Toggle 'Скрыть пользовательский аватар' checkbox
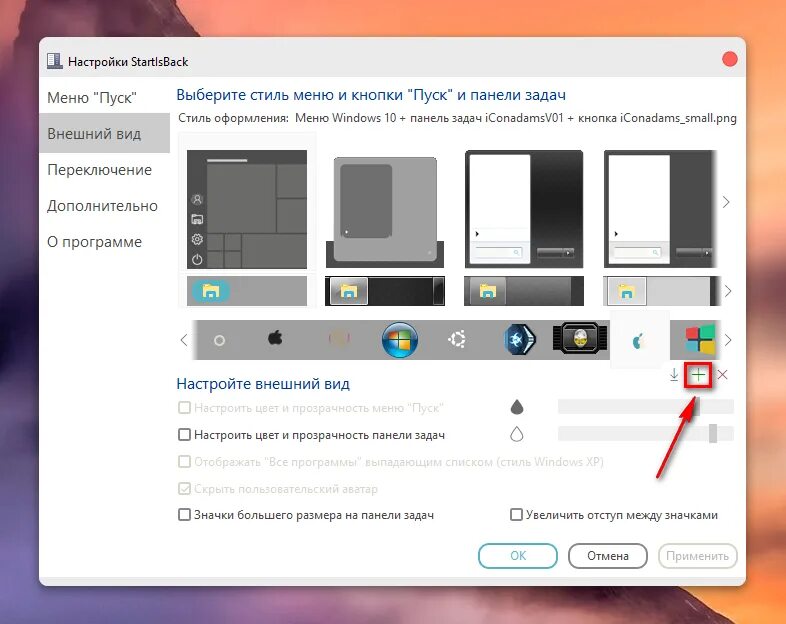 click(184, 488)
